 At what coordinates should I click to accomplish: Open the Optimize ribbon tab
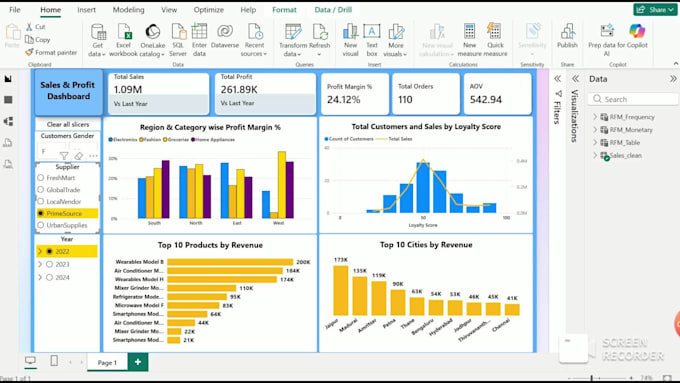pyautogui.click(x=209, y=10)
